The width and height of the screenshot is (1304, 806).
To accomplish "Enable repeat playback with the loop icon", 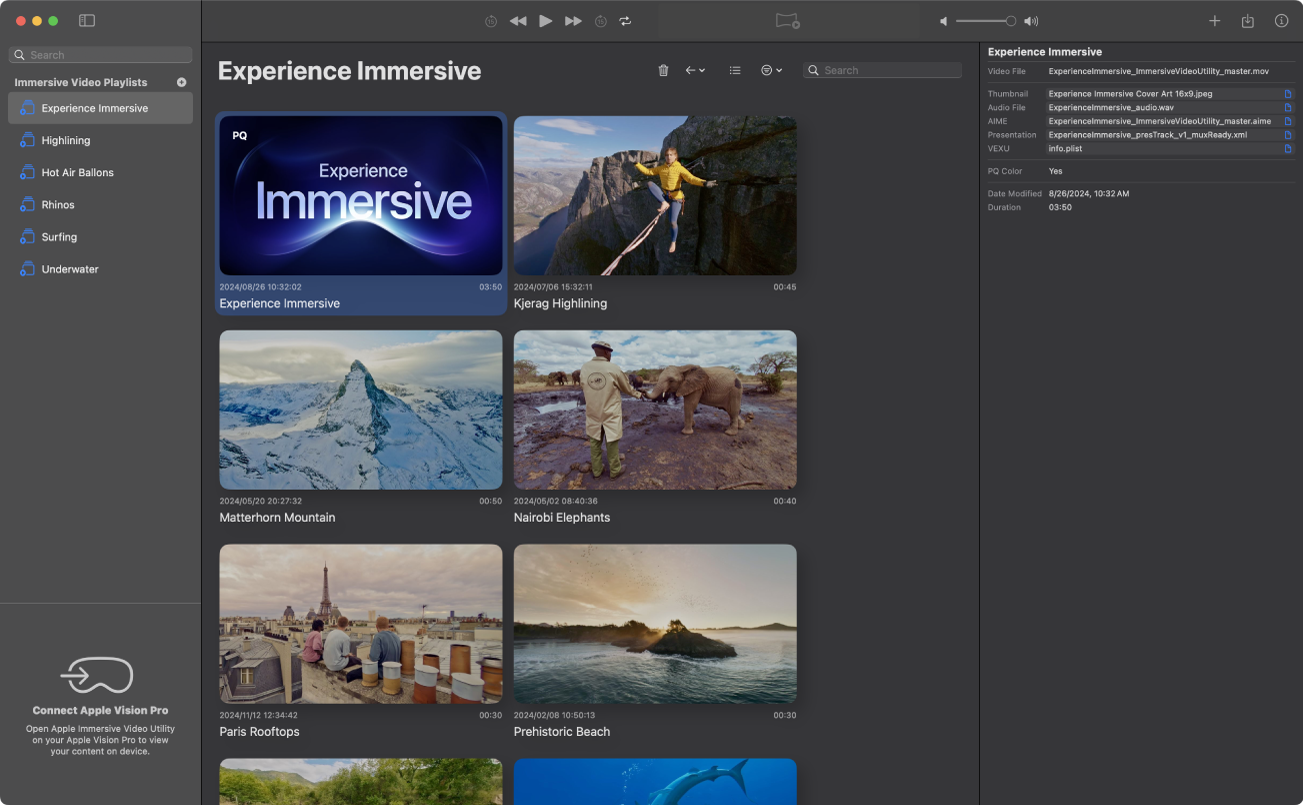I will tap(625, 20).
